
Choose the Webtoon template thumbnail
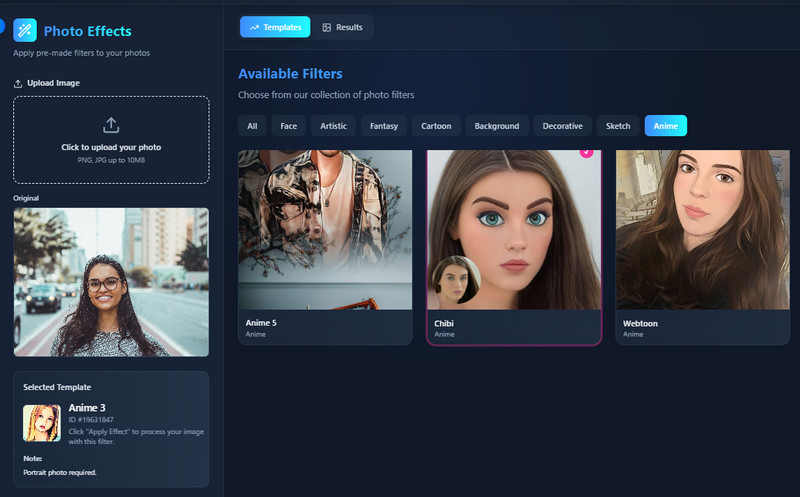pyautogui.click(x=703, y=230)
